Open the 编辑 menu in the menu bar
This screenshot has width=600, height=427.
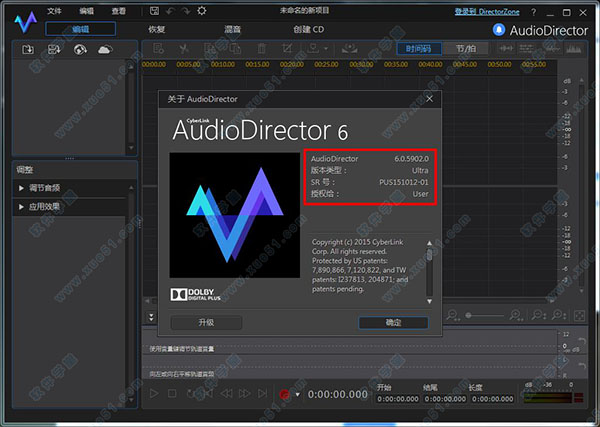click(86, 11)
